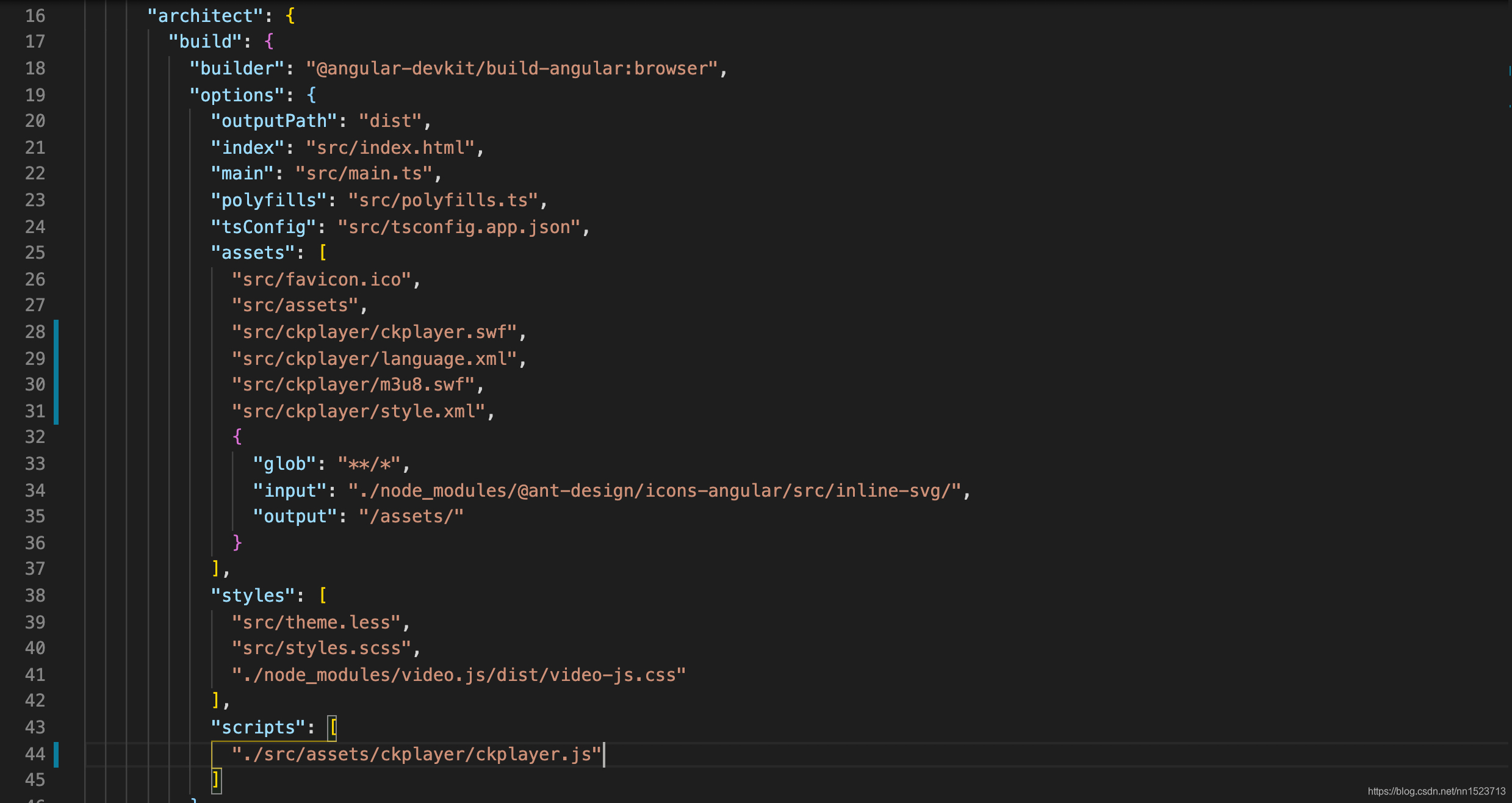Click the ckplayer.js script path string
Viewport: 1512px width, 803px height.
(x=417, y=754)
